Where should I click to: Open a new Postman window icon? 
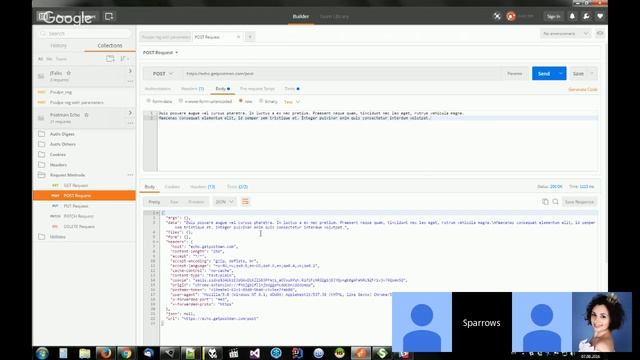point(109,16)
